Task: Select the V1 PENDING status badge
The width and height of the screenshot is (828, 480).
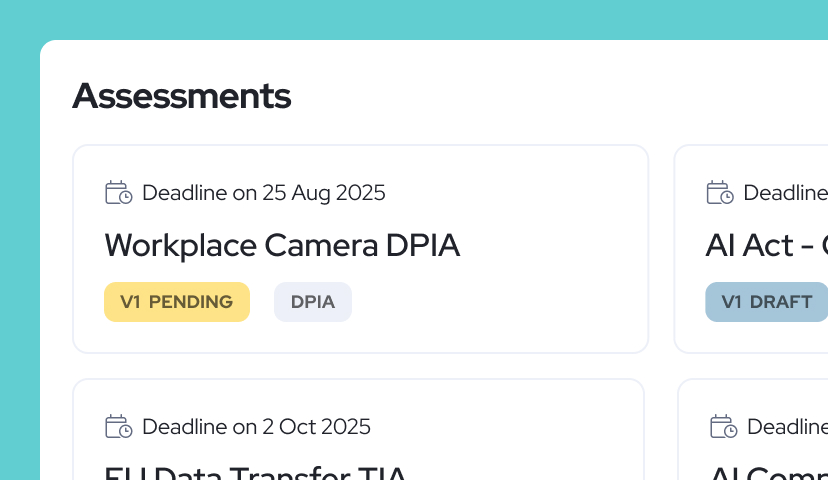Action: [x=177, y=302]
